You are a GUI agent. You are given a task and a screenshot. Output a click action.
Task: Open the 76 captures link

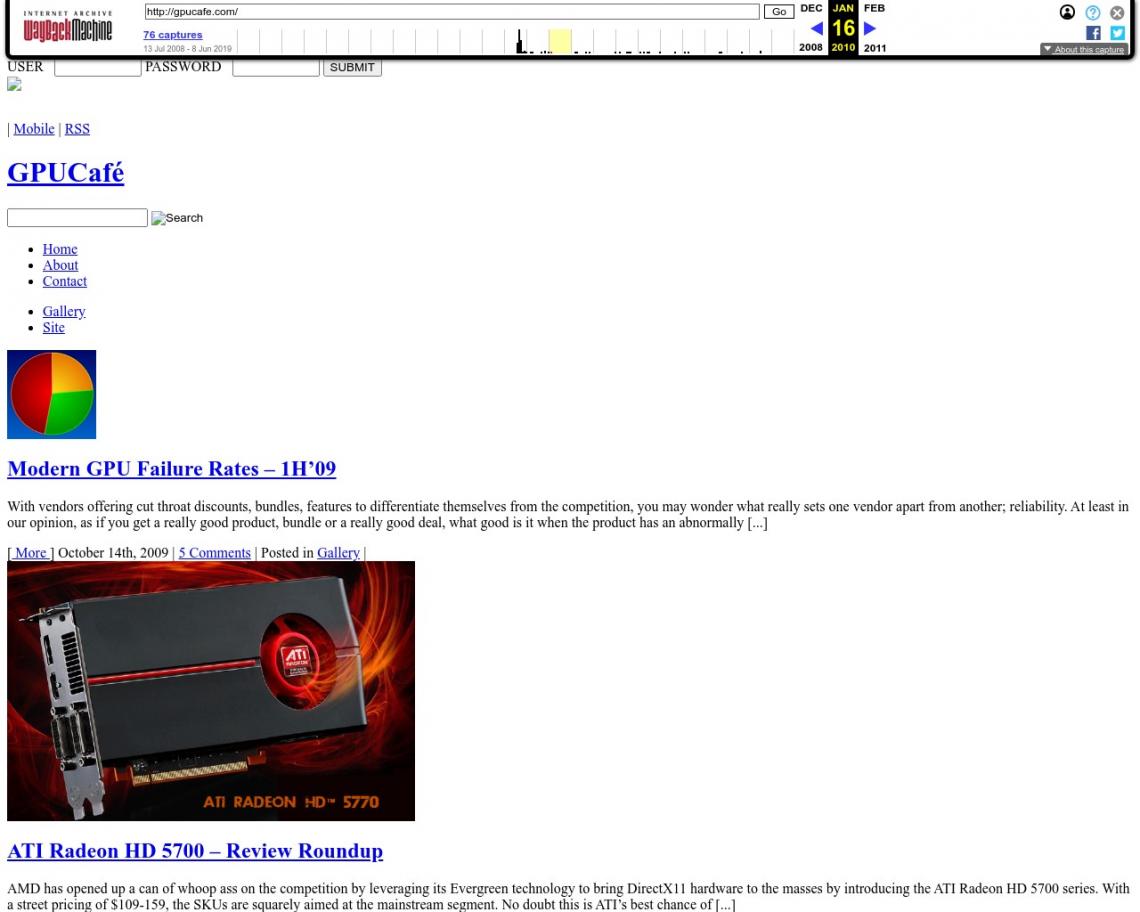tap(172, 35)
